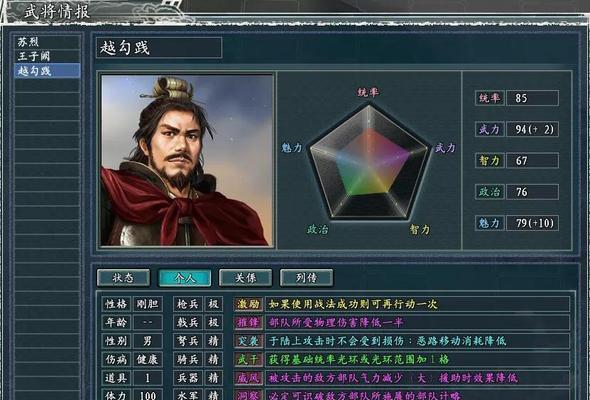Open the 状态 tab
The width and height of the screenshot is (590, 400).
tap(123, 278)
